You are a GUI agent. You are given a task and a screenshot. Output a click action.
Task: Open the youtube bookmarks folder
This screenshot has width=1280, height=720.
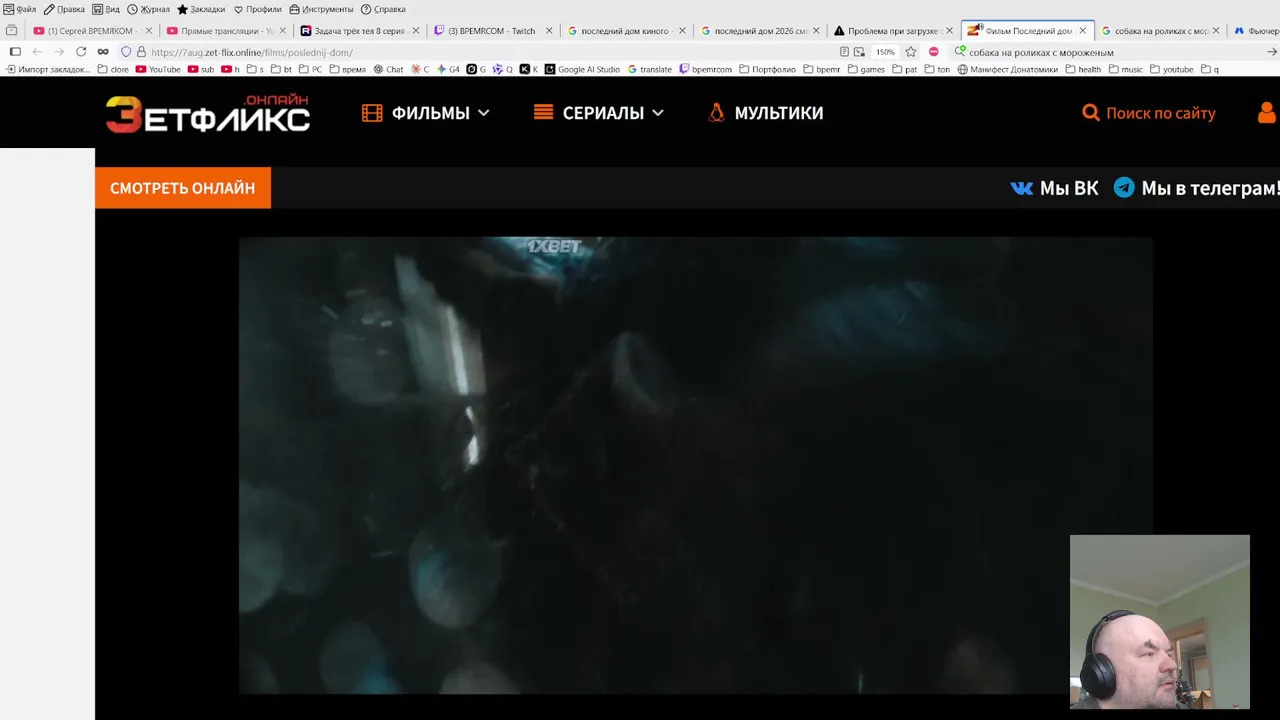click(x=1171, y=70)
